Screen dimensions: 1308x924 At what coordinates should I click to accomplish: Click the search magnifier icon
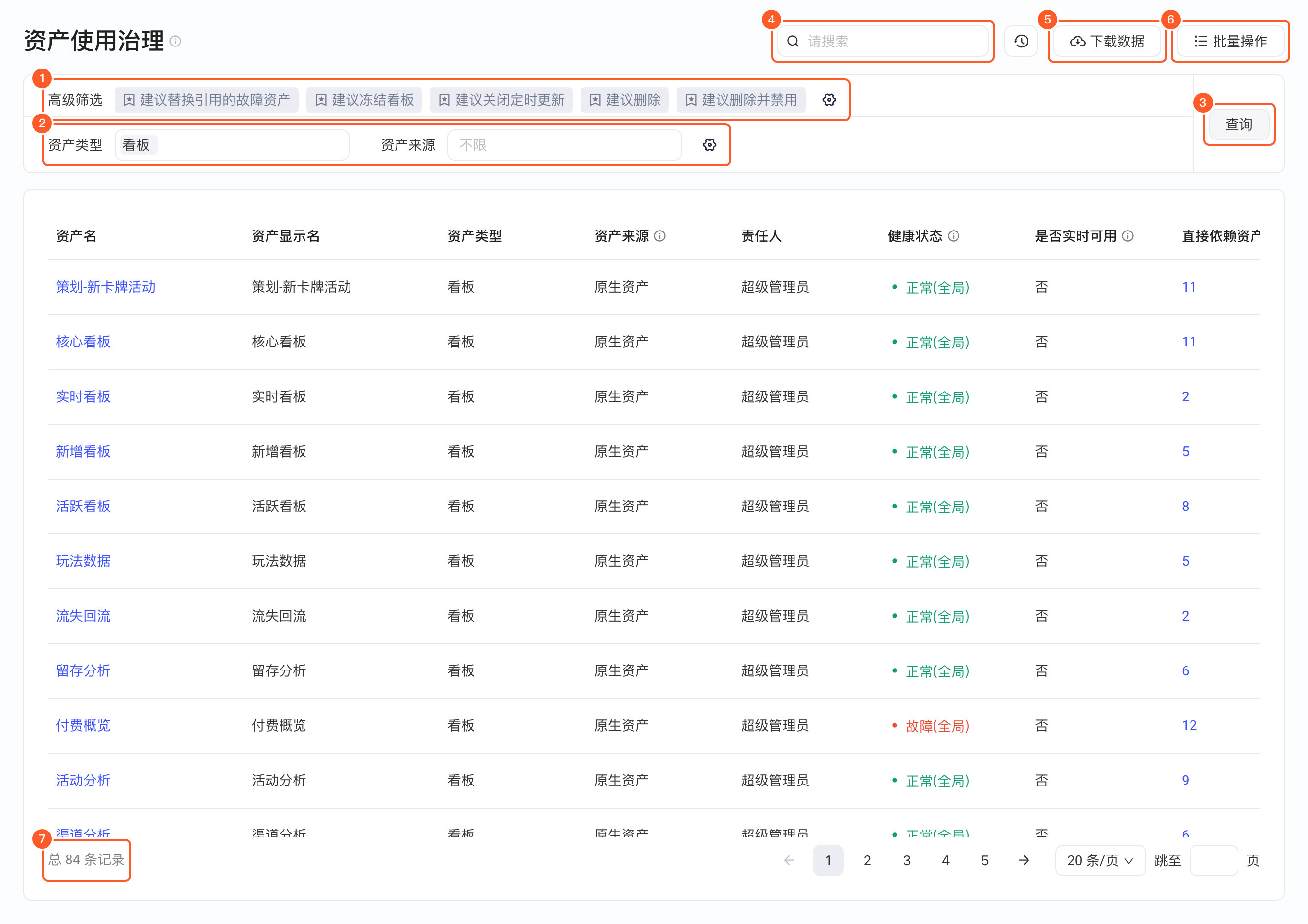click(x=793, y=41)
